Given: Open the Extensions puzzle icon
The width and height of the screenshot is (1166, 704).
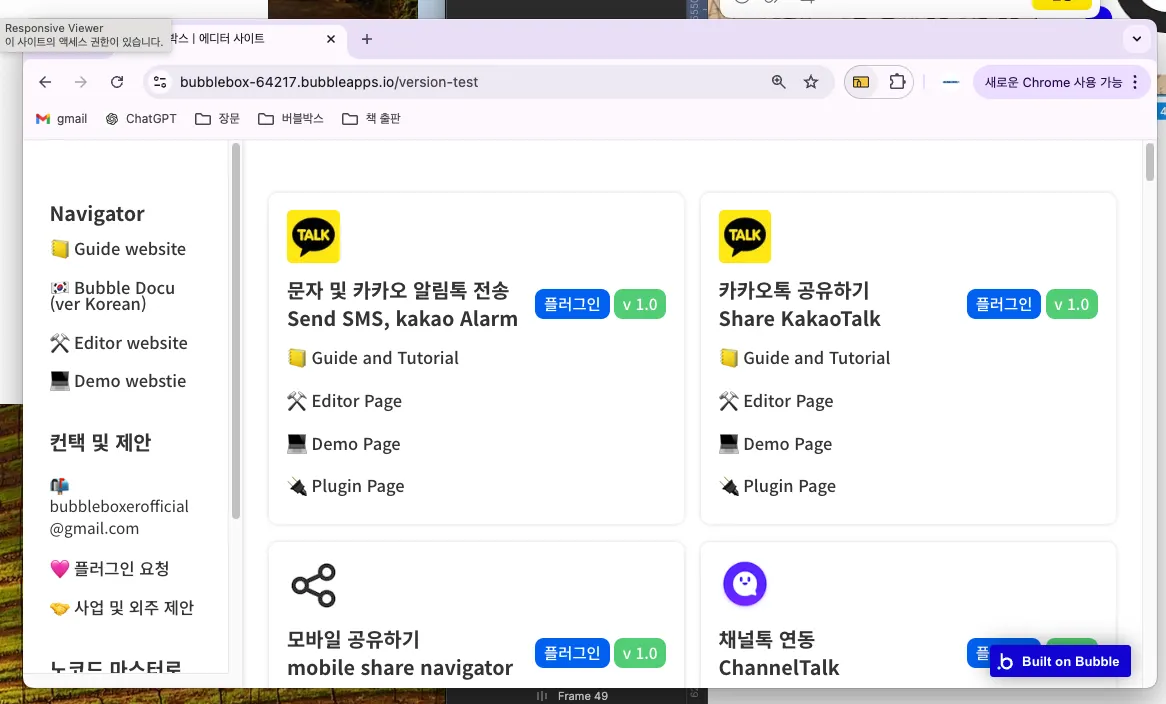Looking at the screenshot, I should coord(898,82).
